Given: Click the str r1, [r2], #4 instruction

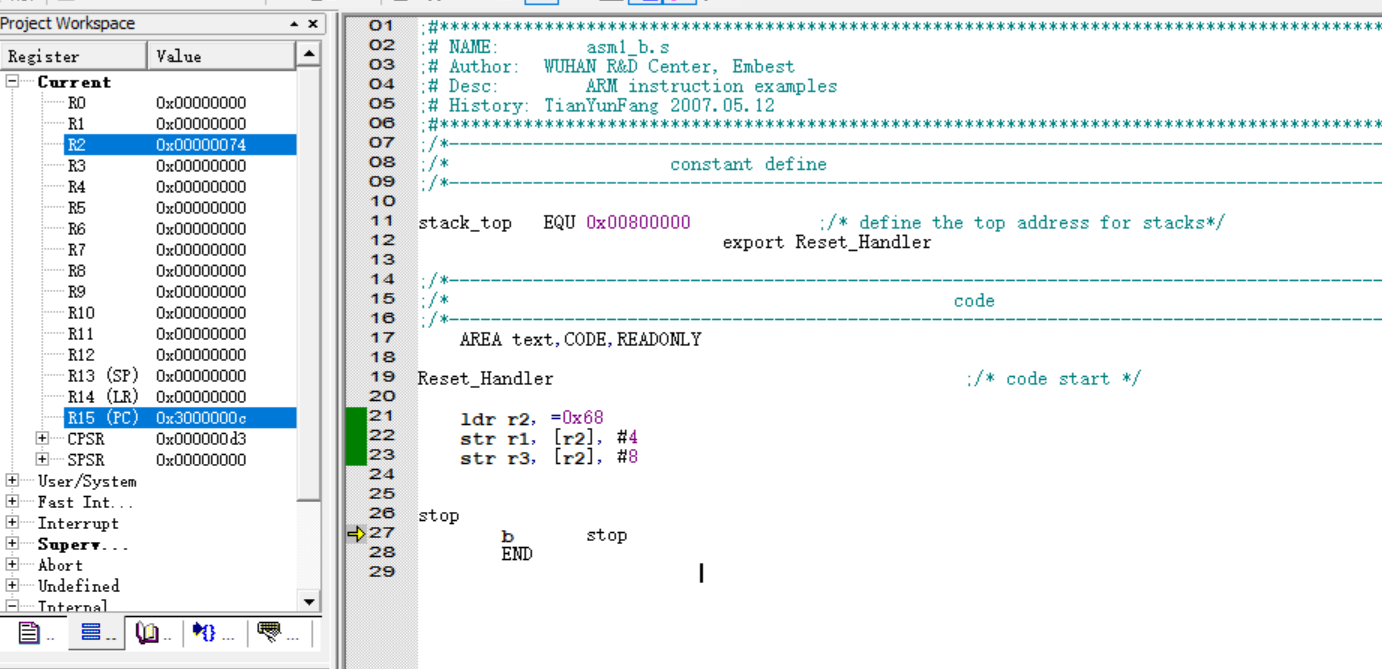Looking at the screenshot, I should click(x=549, y=438).
